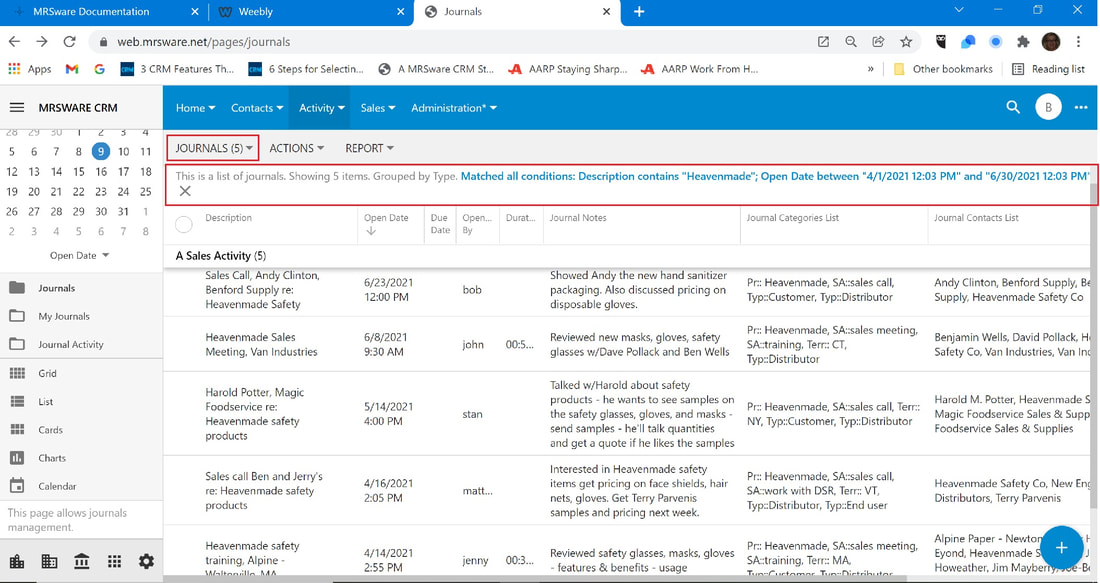Clear the filter with the X icon
This screenshot has width=1100, height=583.
[x=185, y=191]
